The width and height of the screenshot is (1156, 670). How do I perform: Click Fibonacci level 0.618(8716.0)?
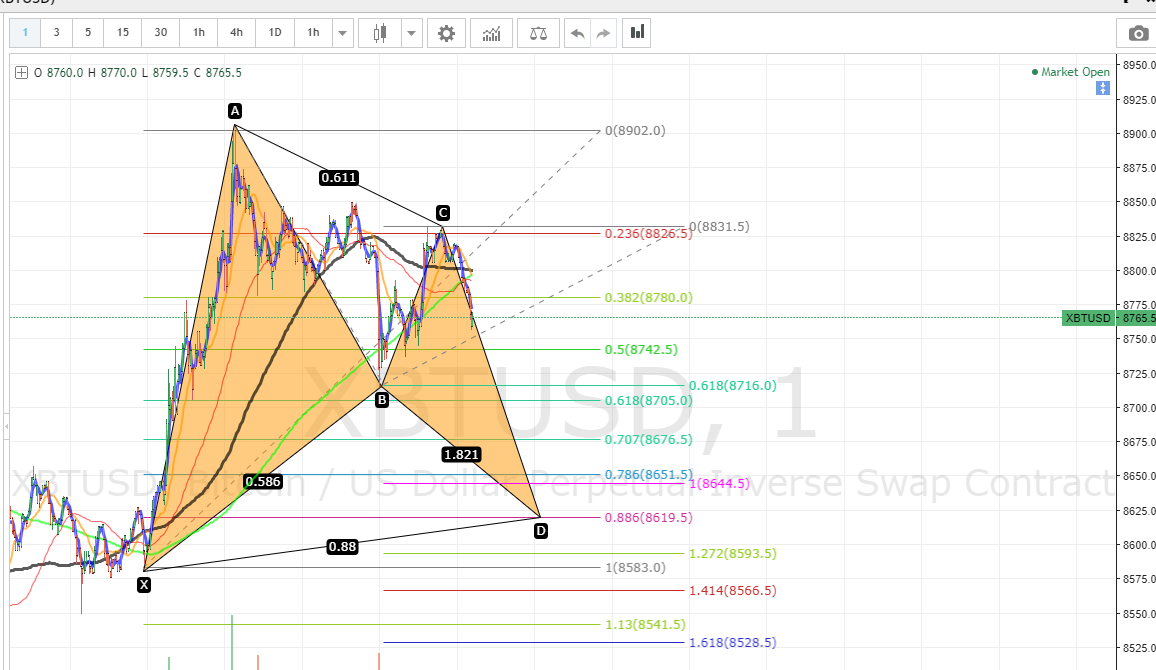click(733, 385)
